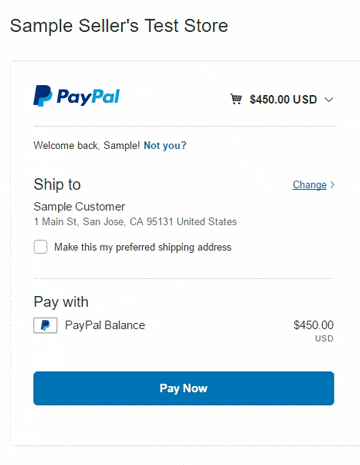Click the 1 Main St address line

click(x=135, y=222)
